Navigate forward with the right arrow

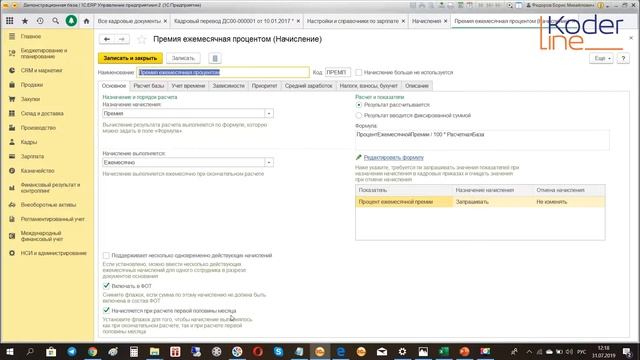tap(122, 39)
